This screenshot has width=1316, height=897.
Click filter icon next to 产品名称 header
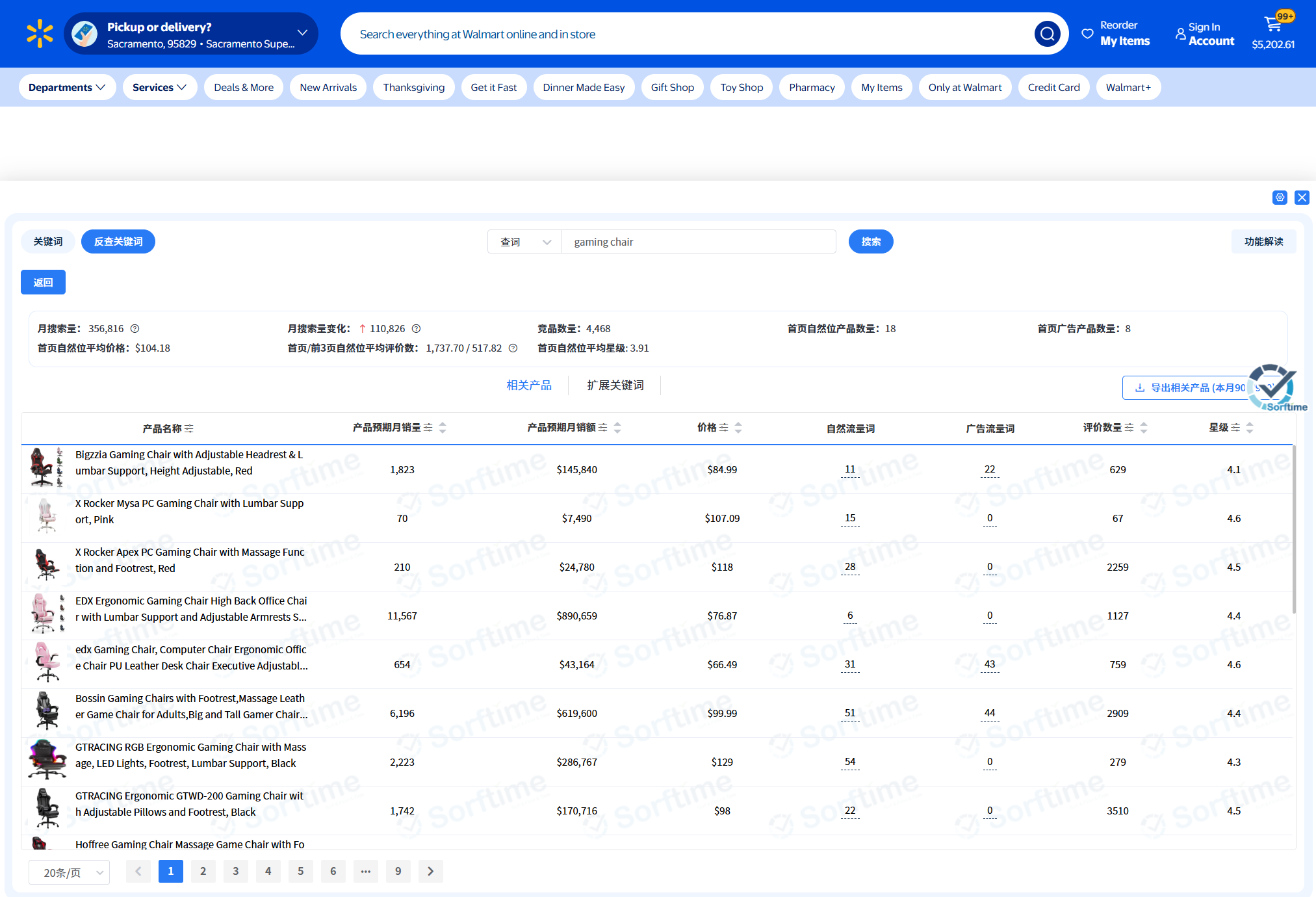pos(189,428)
